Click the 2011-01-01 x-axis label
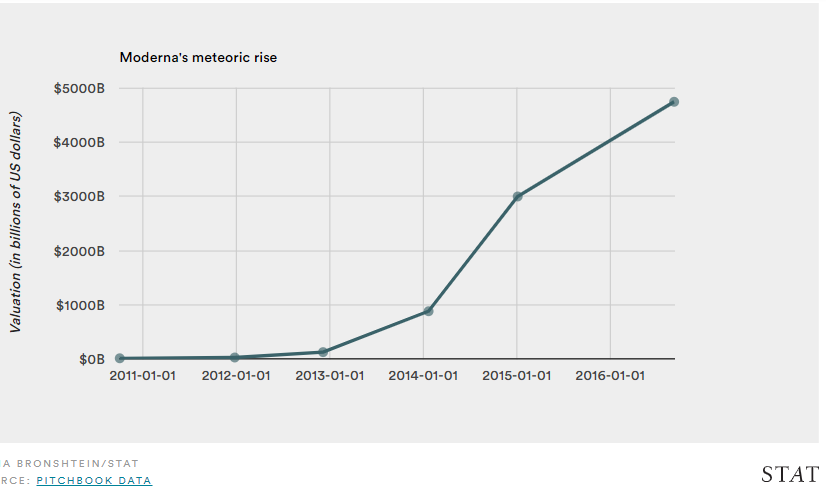826x491 pixels. pos(142,376)
